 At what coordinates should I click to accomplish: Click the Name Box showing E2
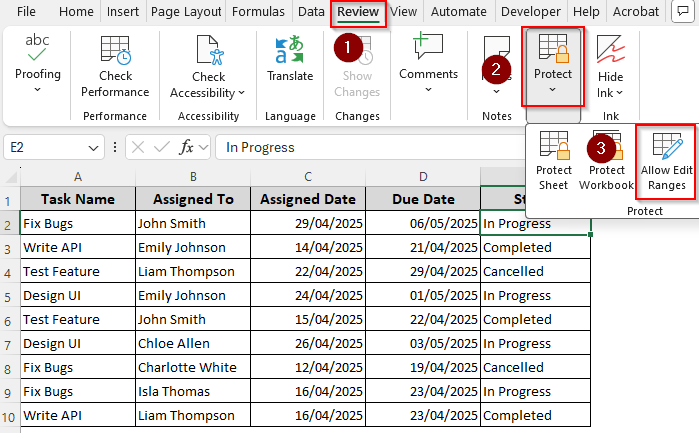click(x=45, y=147)
